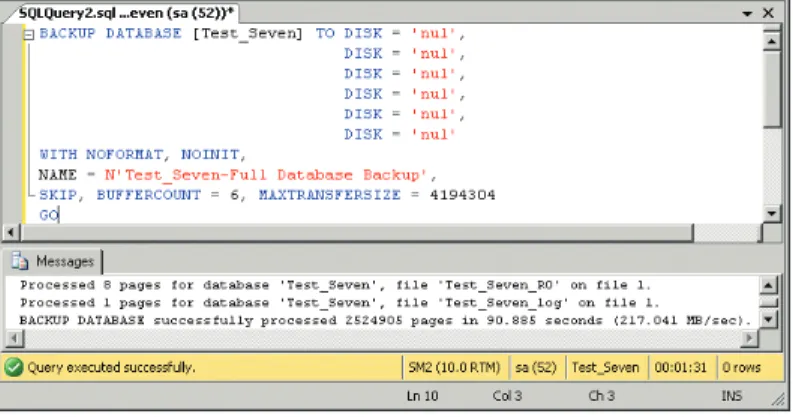This screenshot has height=417, width=793.
Task: Click the '00:01:31' elapsed time entry
Action: click(x=680, y=367)
